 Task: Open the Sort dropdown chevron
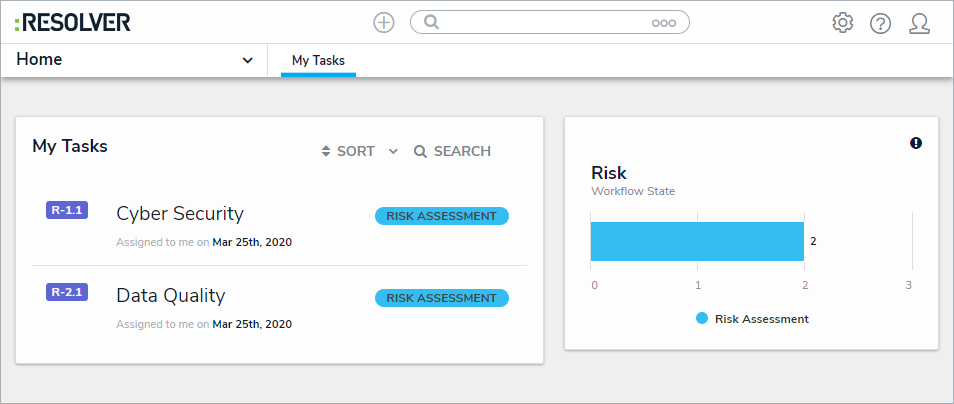[x=393, y=152]
